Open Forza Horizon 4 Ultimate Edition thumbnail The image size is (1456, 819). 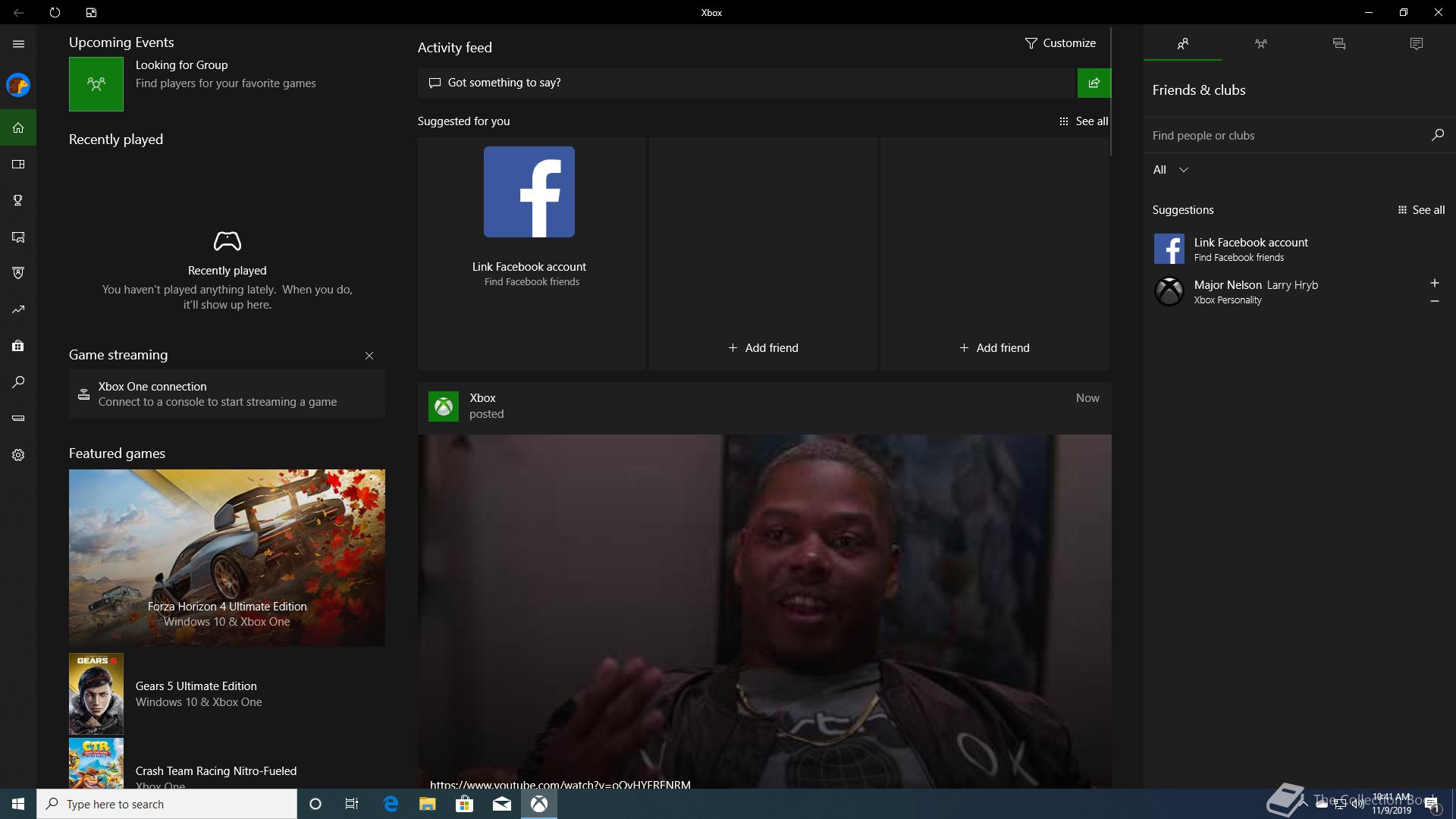pyautogui.click(x=227, y=558)
